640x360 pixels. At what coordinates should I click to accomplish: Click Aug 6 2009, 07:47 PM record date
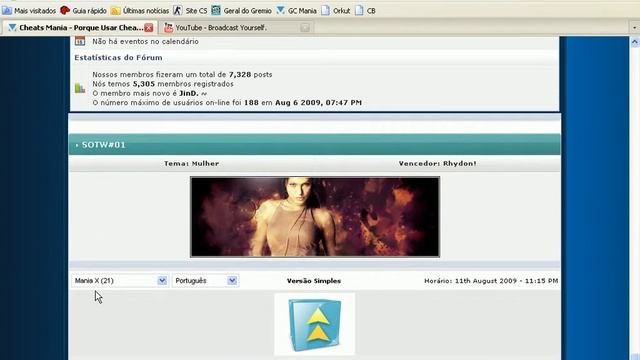click(x=318, y=103)
